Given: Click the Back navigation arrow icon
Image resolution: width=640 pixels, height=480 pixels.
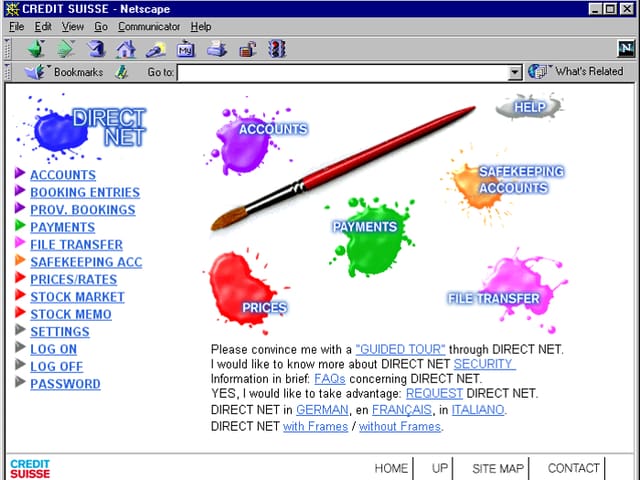Looking at the screenshot, I should 37,49.
